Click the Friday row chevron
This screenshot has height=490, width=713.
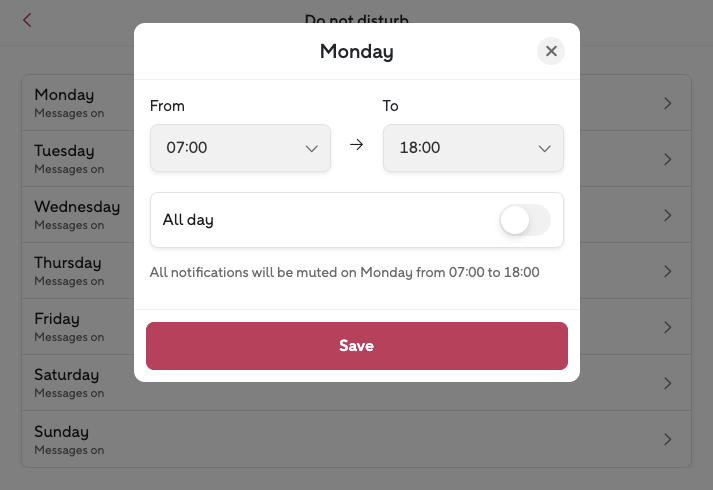pyautogui.click(x=668, y=327)
